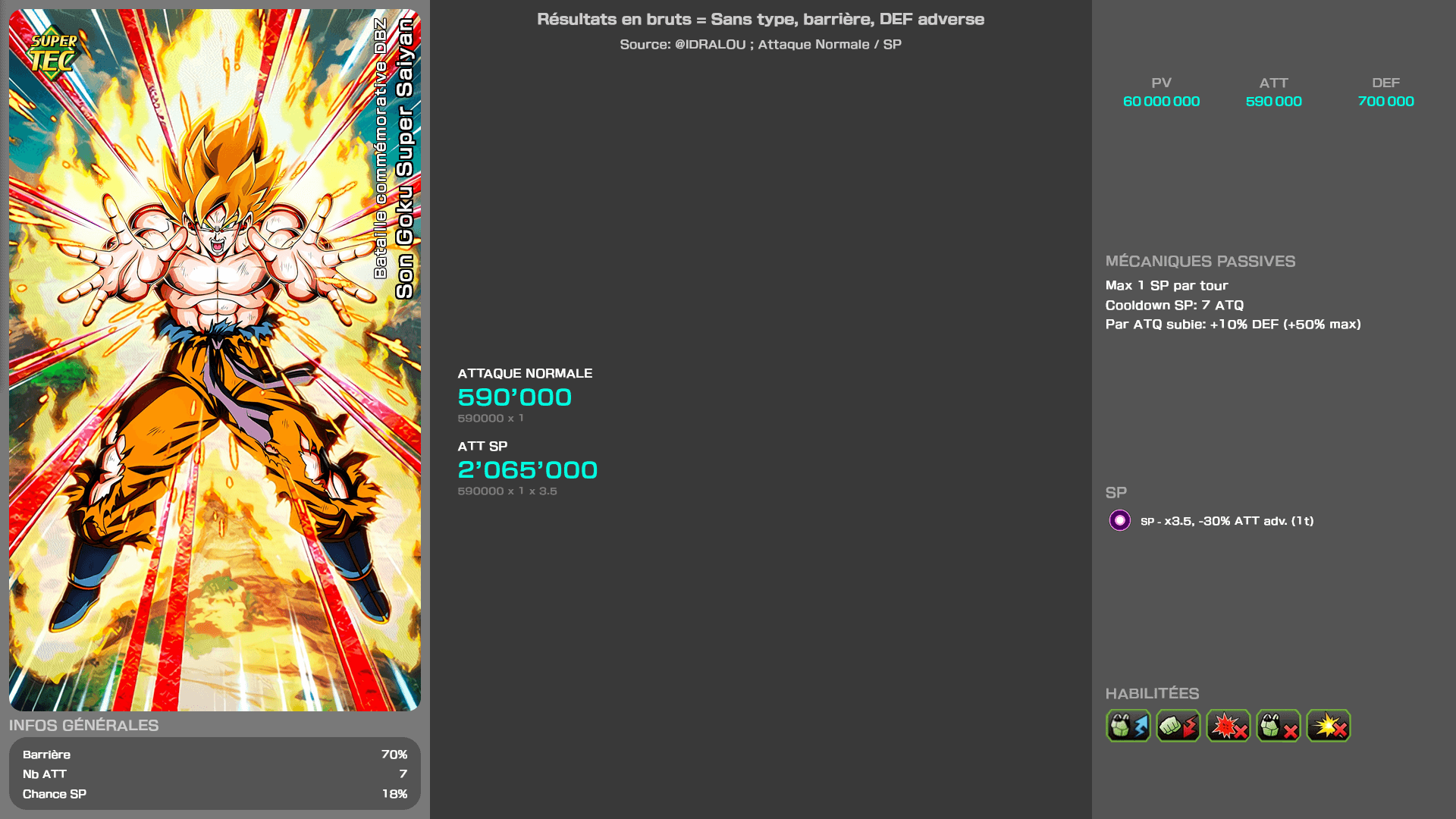Screen dimensions: 1456x819
Task: Select the Barrière value 70%
Action: pyautogui.click(x=394, y=755)
